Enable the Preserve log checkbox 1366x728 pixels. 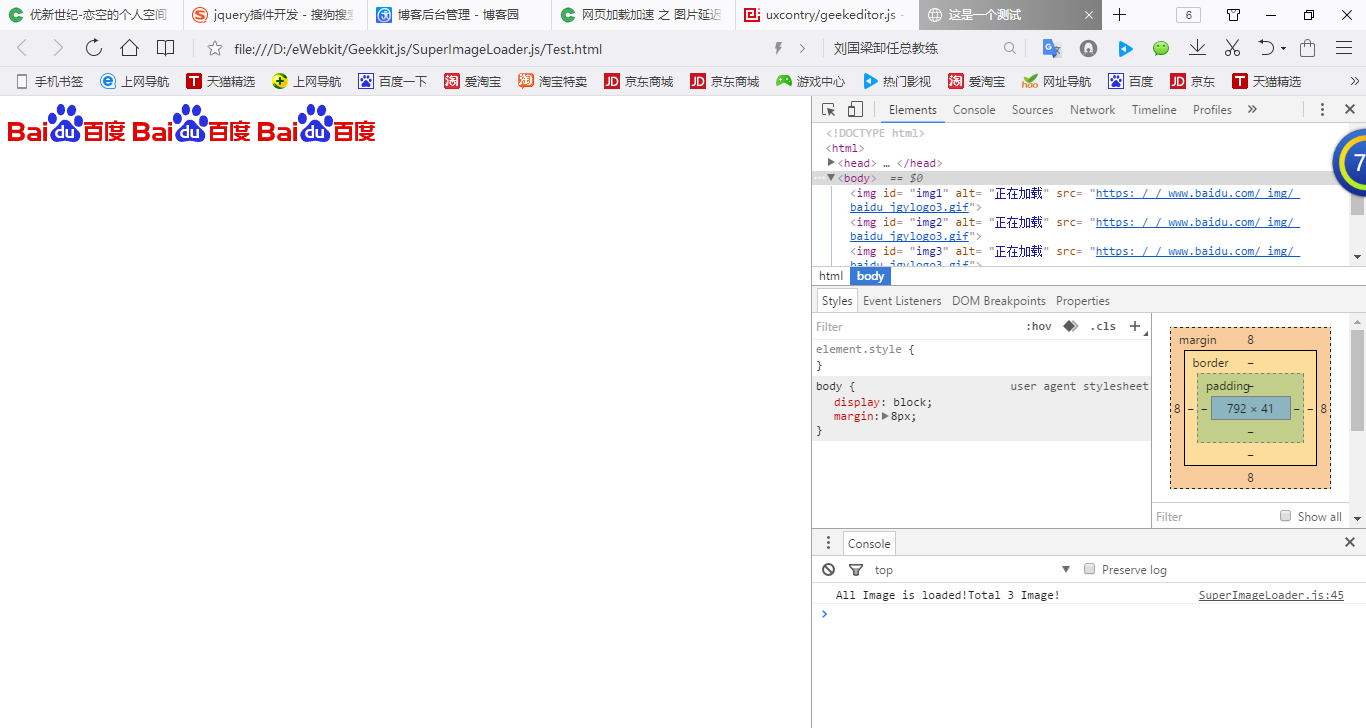tap(1090, 569)
